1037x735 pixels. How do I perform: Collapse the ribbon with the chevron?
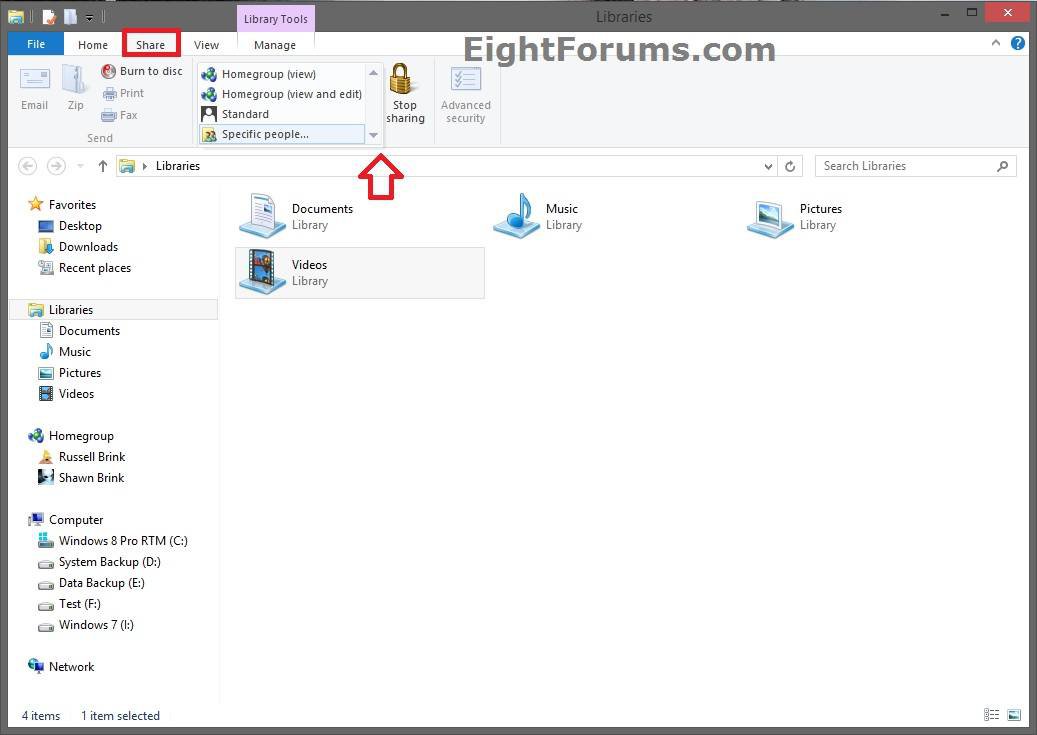coord(996,44)
